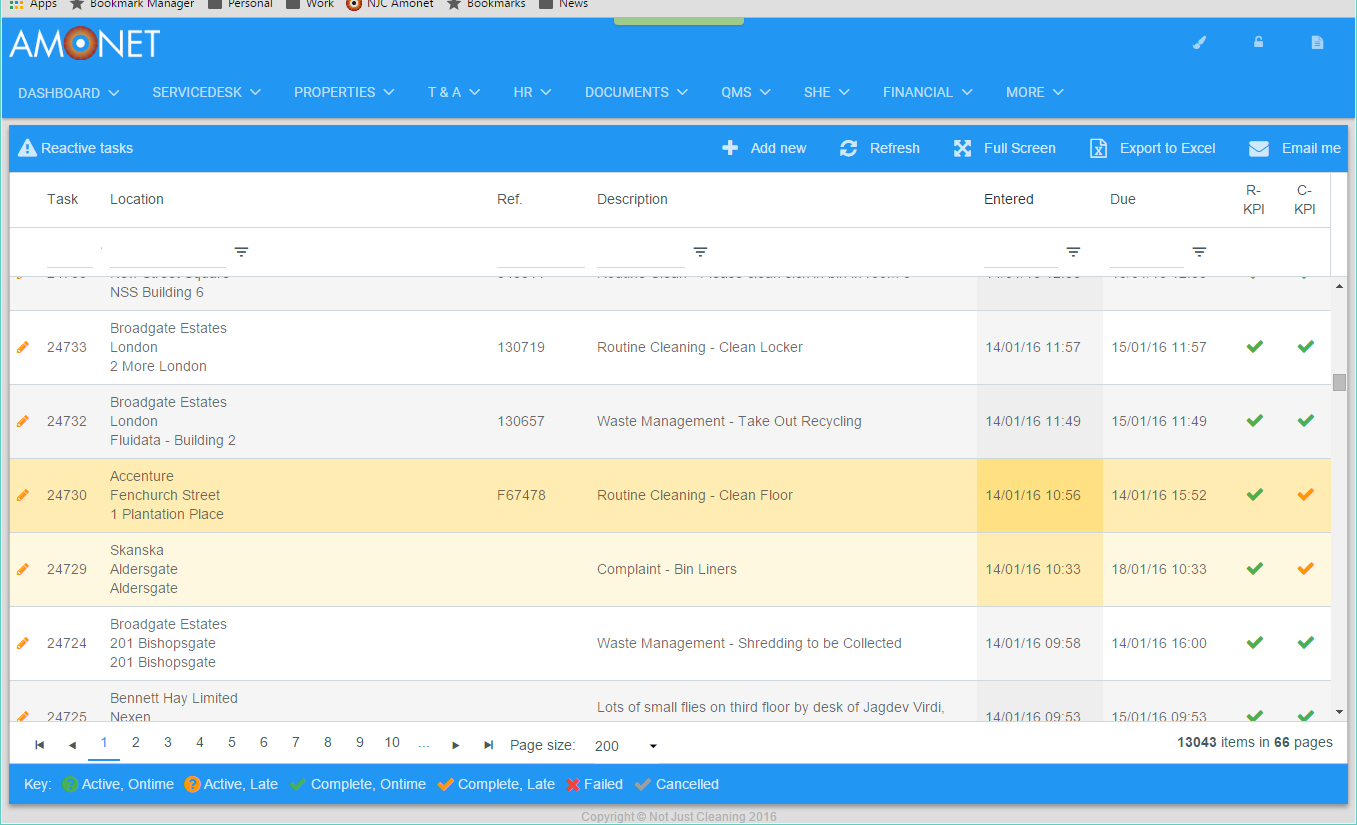
Task: Edit task 24732 with its pencil icon
Action: coord(23,421)
